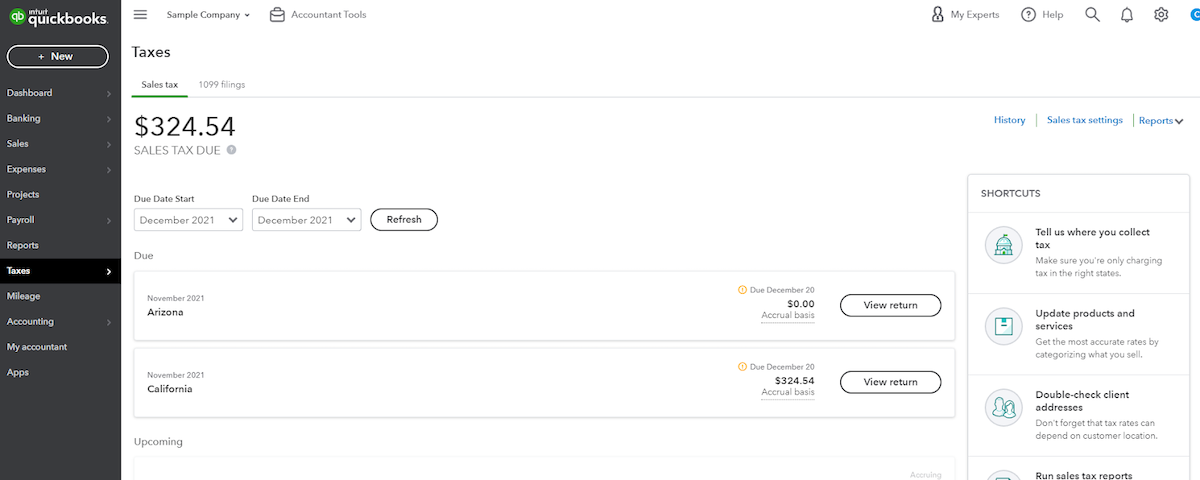The width and height of the screenshot is (1200, 480).
Task: Click the My Experts person icon
Action: 937,15
